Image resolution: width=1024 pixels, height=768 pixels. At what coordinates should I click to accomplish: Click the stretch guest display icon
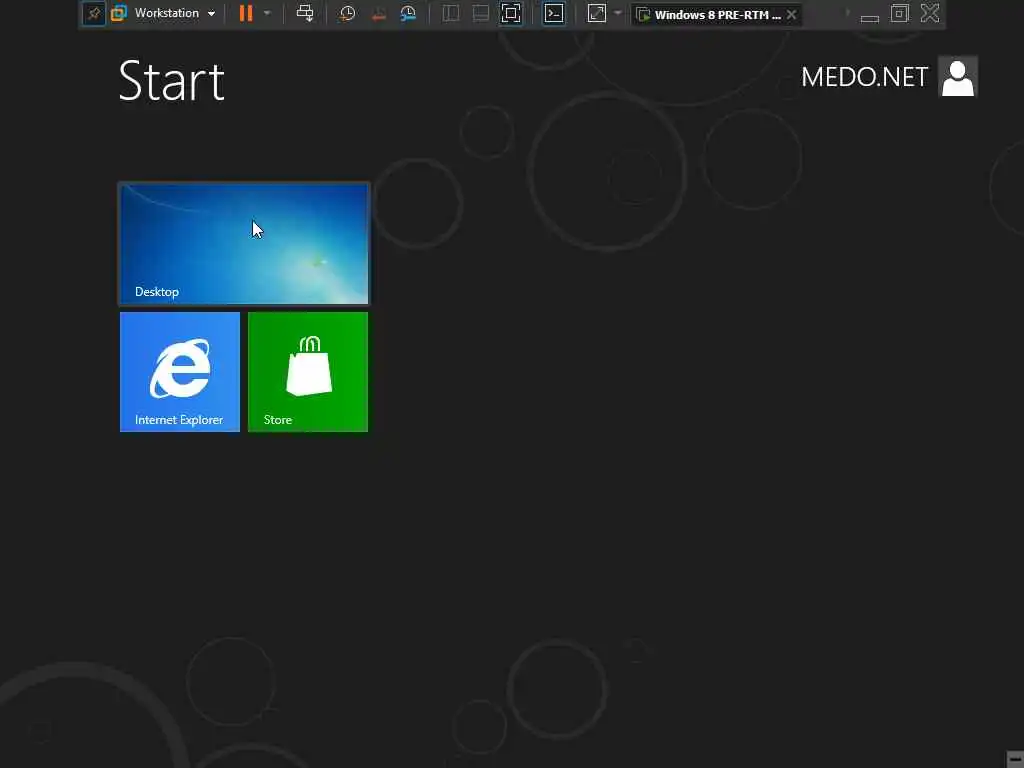point(597,14)
